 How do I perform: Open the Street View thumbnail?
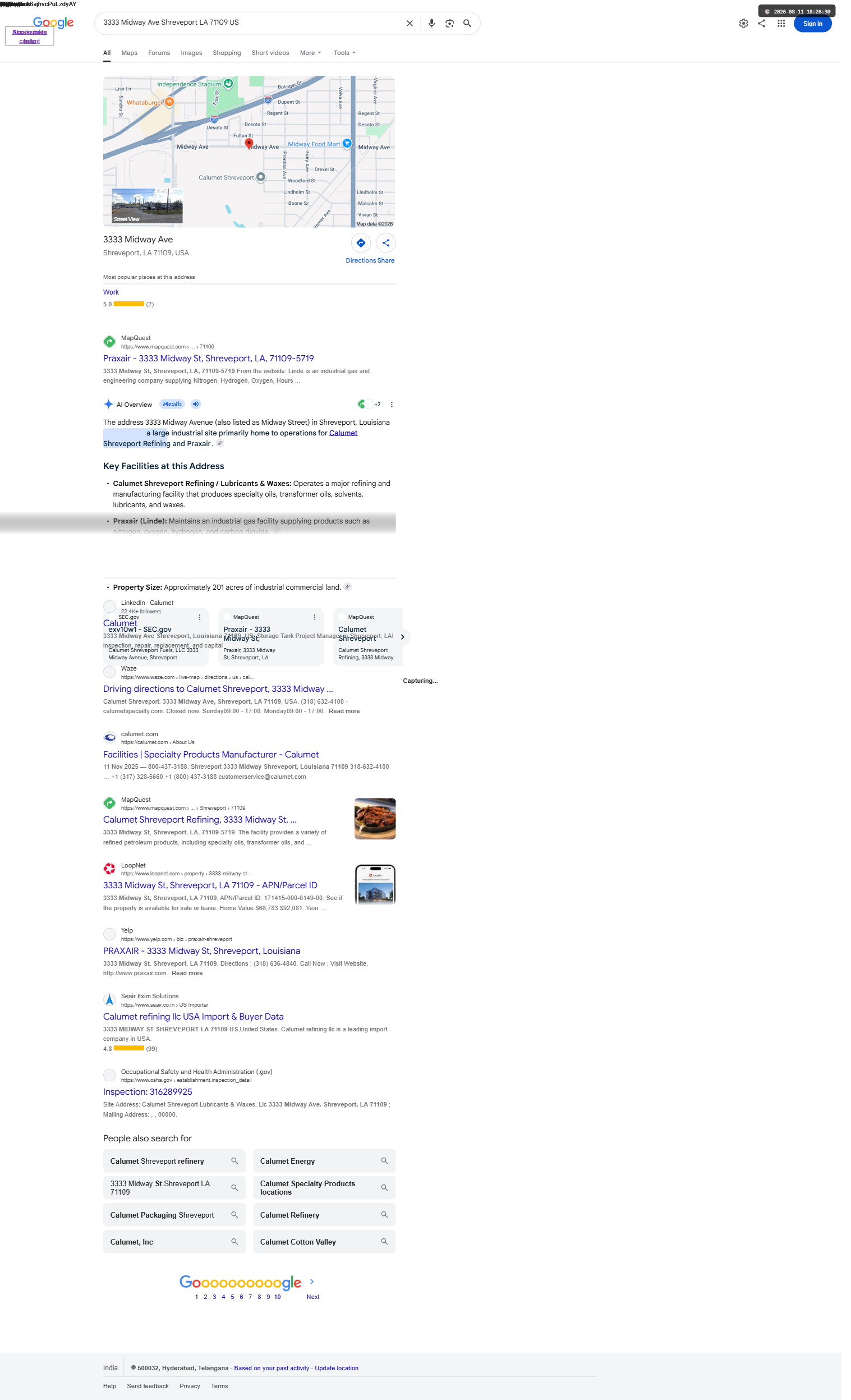tap(147, 205)
